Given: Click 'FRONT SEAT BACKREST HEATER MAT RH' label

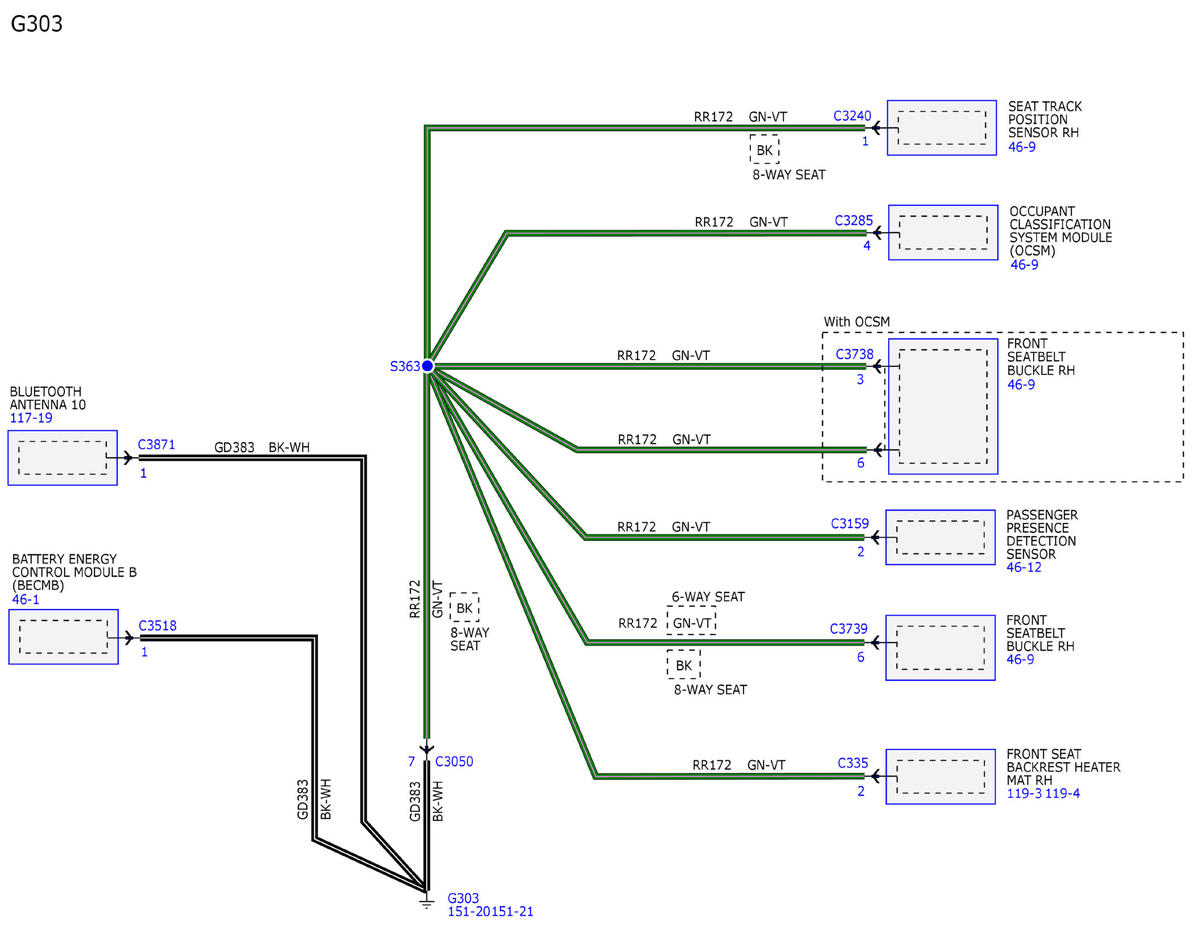Looking at the screenshot, I should pos(1064,767).
